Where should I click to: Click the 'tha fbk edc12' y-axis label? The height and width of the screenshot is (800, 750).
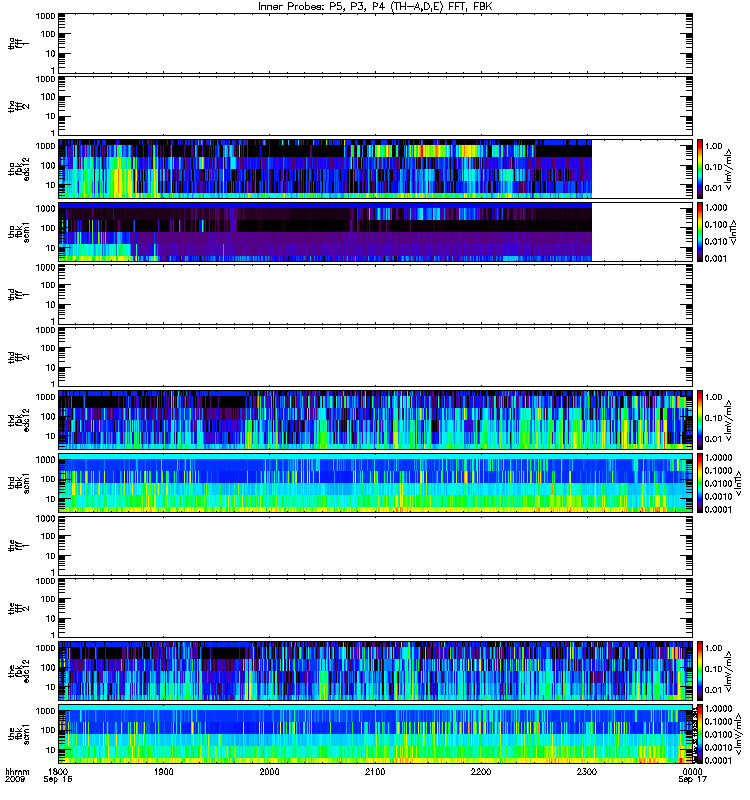coord(18,167)
